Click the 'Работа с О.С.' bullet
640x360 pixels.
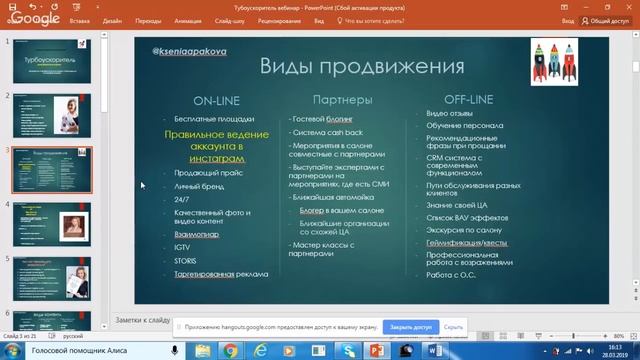pos(451,275)
